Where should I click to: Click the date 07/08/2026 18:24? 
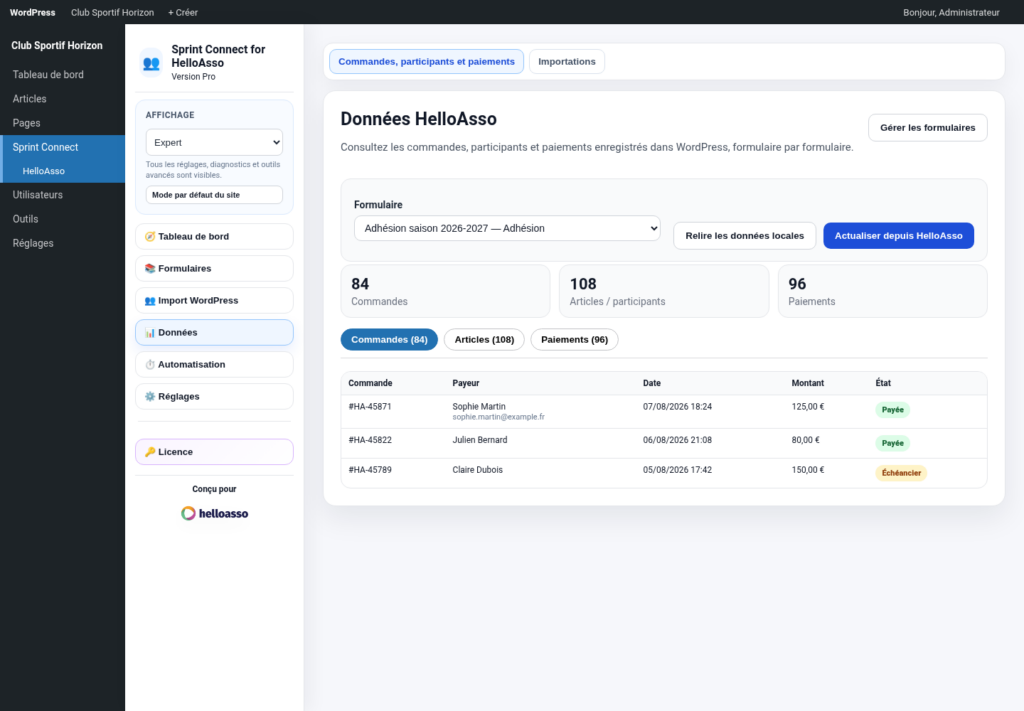(x=677, y=406)
